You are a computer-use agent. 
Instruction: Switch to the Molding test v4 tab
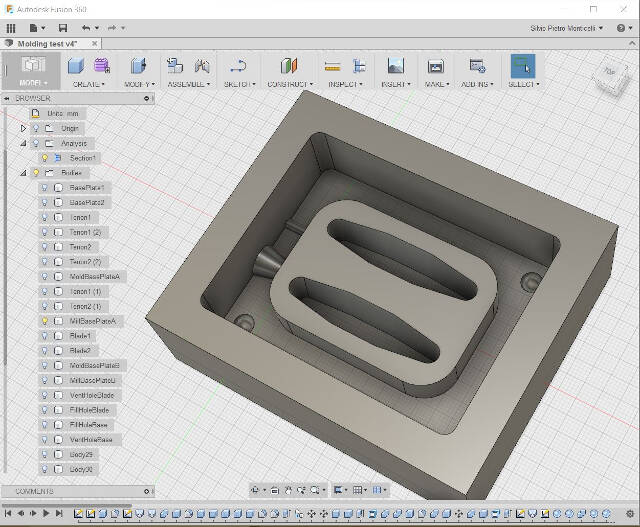point(47,44)
